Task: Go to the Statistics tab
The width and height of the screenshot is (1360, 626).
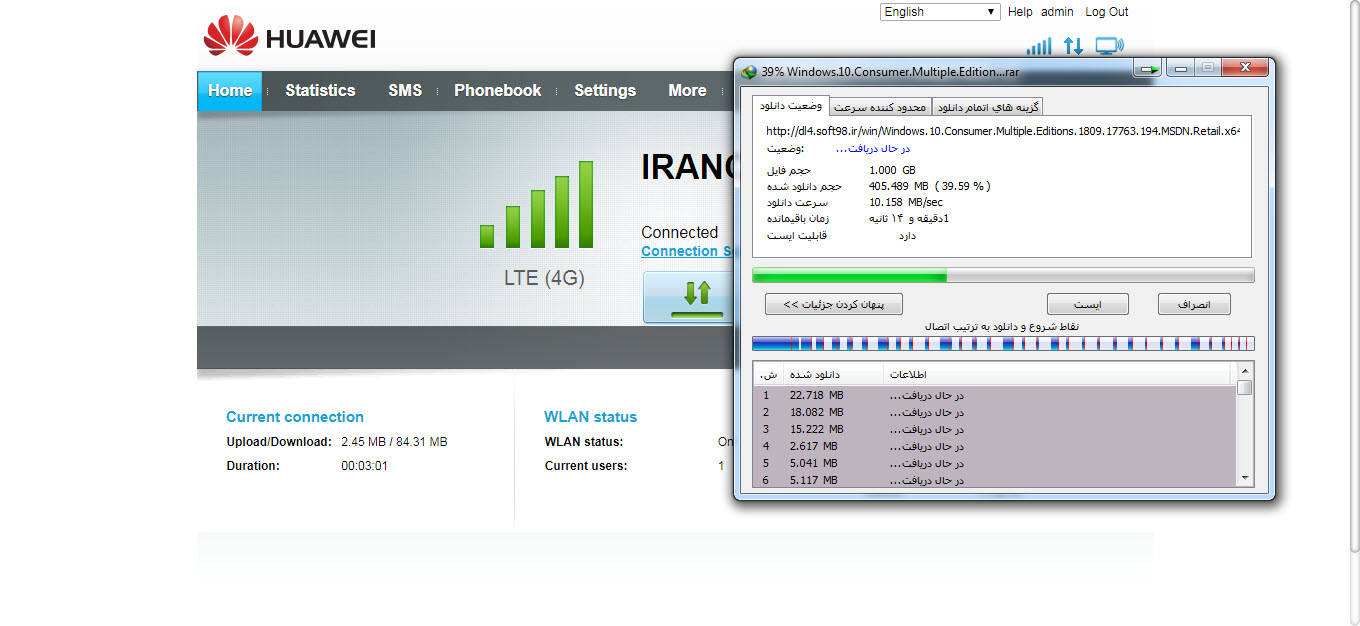Action: point(320,90)
